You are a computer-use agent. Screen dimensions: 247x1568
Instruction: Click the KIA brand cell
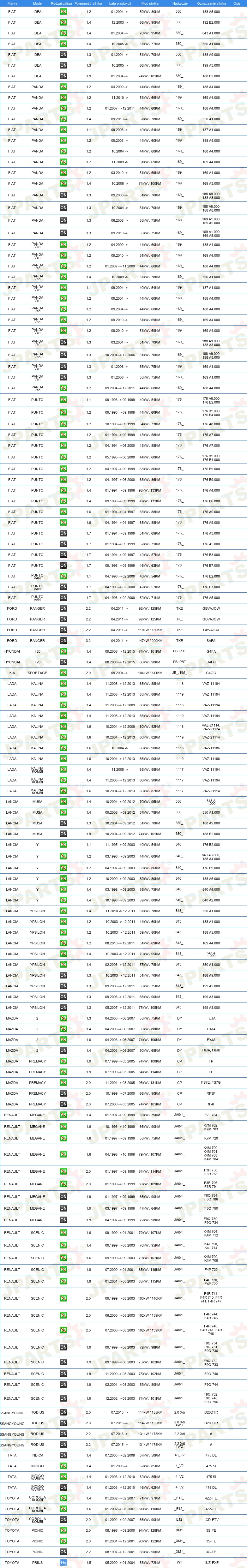click(x=12, y=673)
